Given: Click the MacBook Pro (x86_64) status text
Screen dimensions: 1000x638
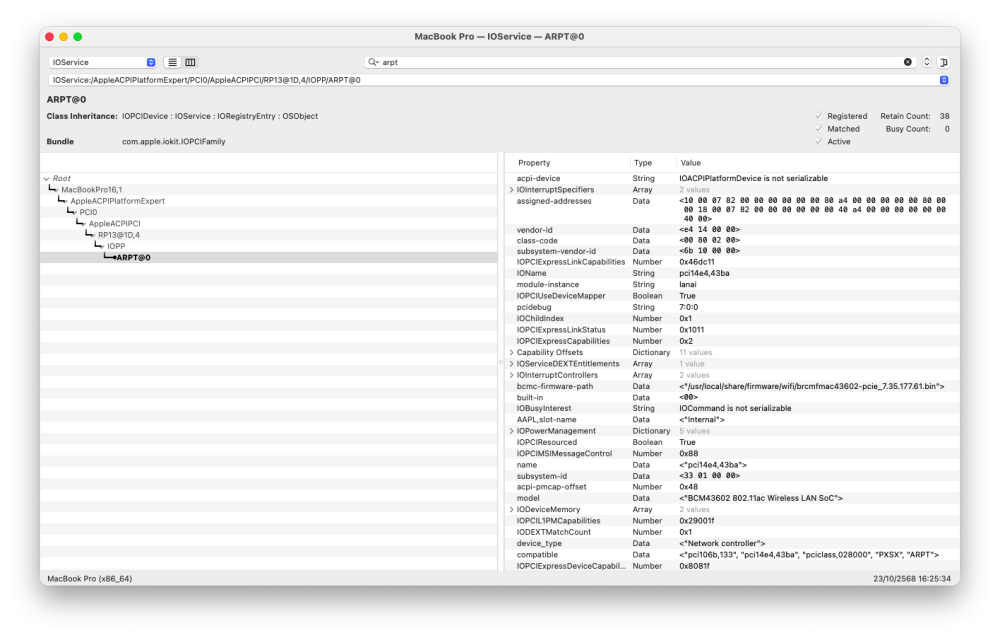Looking at the screenshot, I should pos(89,579).
